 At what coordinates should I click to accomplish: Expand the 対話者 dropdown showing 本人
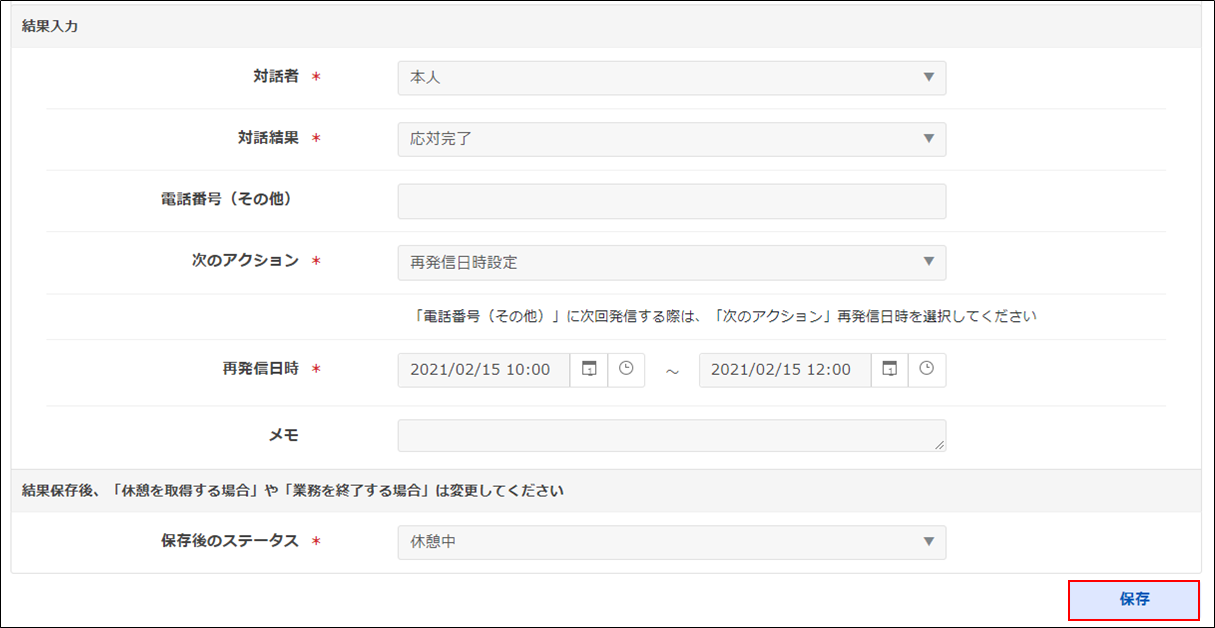(671, 78)
